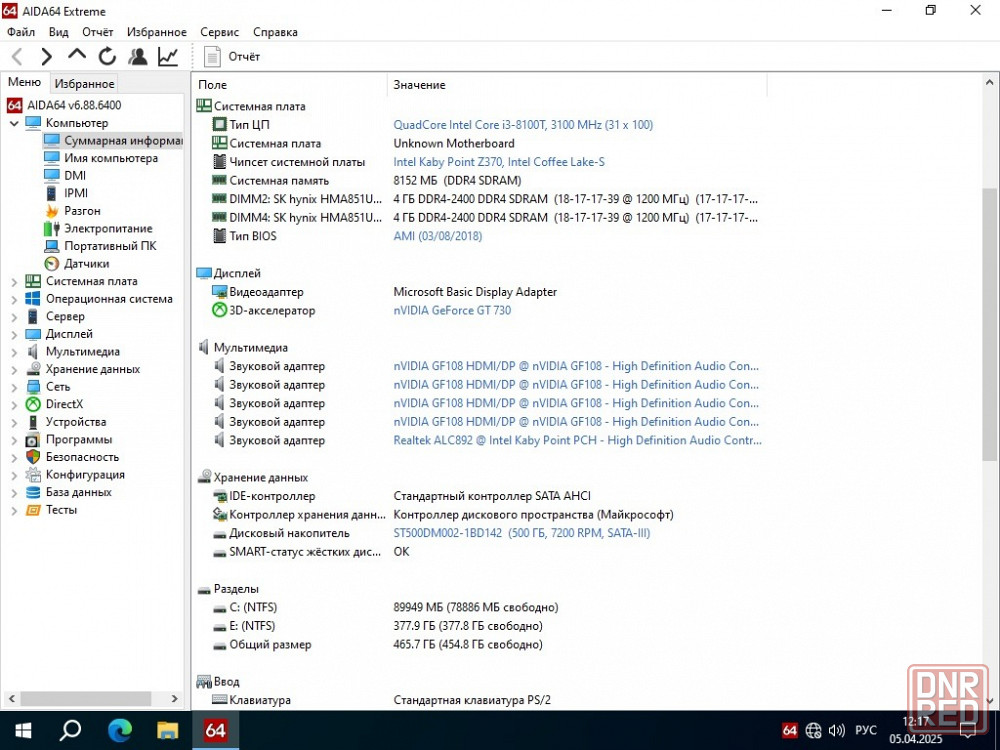Expand the Мультимедиа tree node
This screenshot has width=1000, height=750.
point(14,351)
